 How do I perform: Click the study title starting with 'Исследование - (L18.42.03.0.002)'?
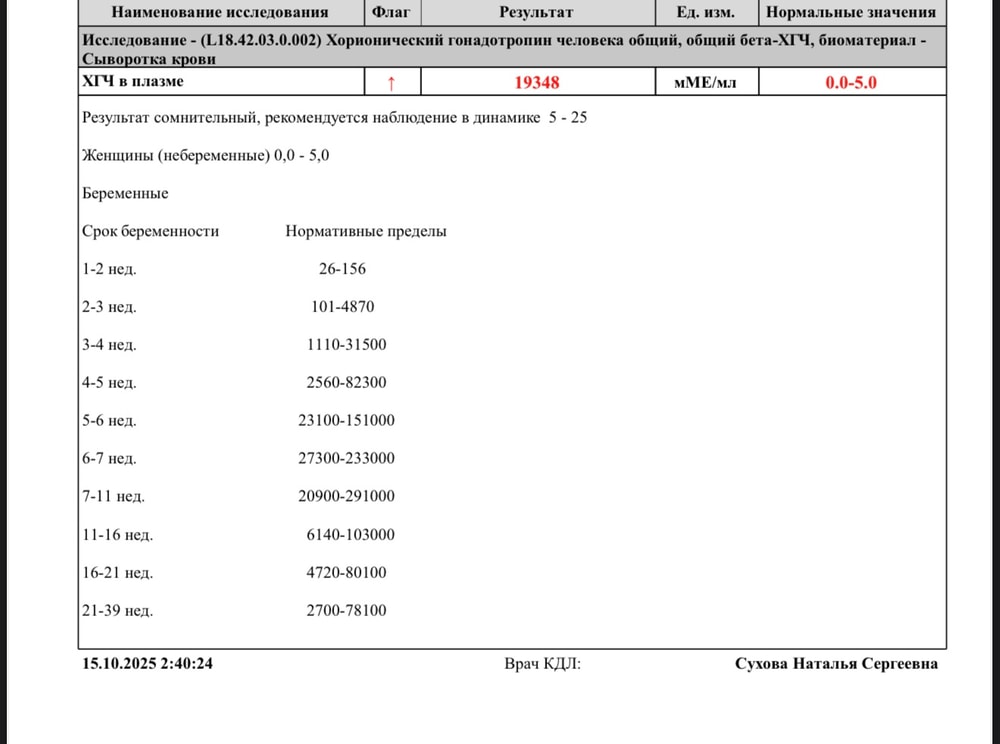[x=510, y=48]
